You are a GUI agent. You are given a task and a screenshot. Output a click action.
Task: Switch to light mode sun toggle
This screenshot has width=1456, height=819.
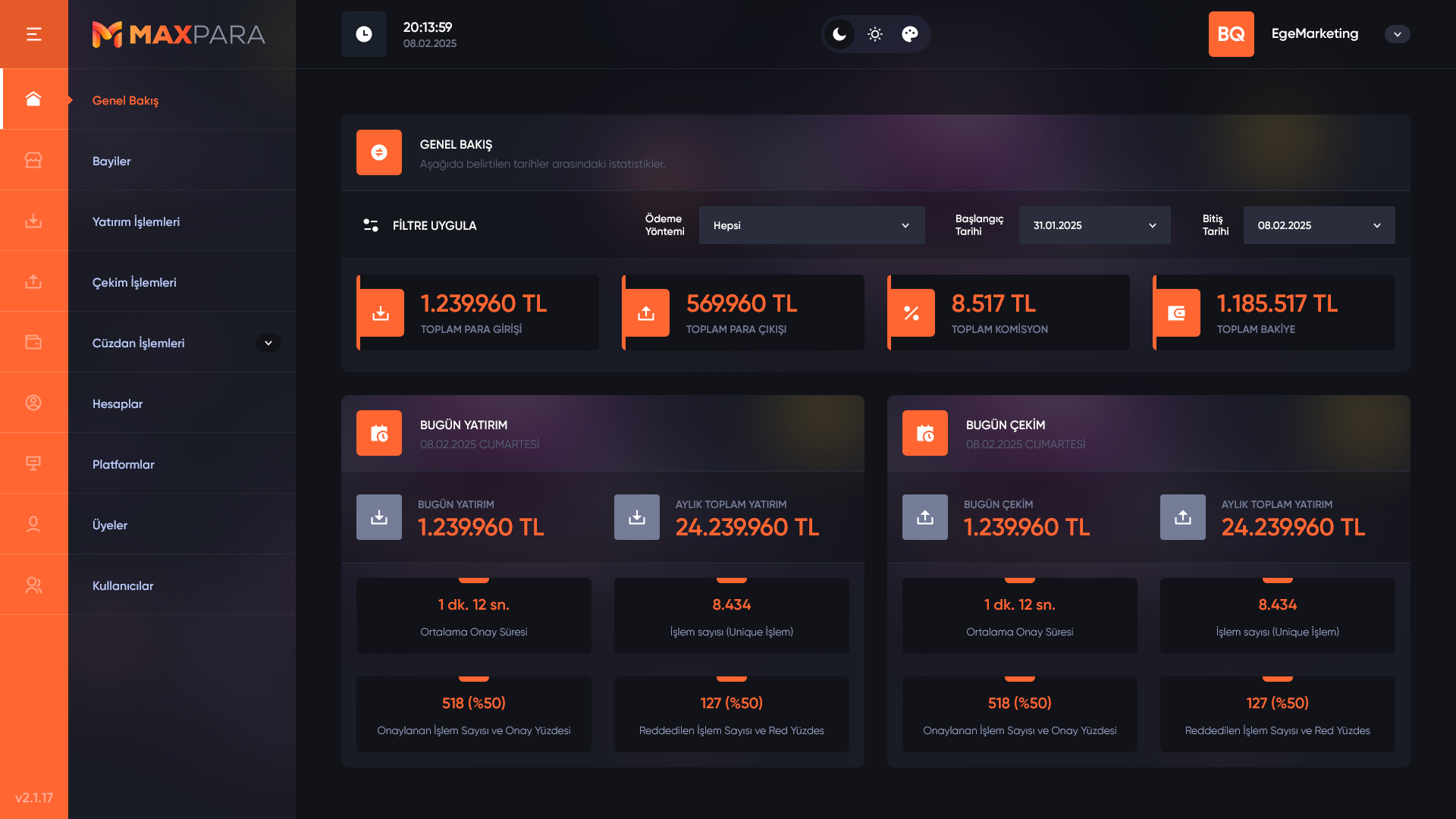[x=875, y=34]
